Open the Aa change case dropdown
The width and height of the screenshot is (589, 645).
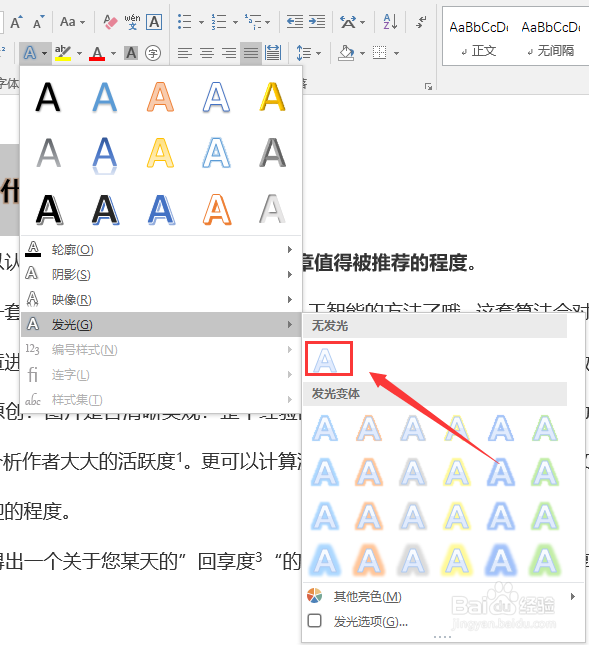72,22
